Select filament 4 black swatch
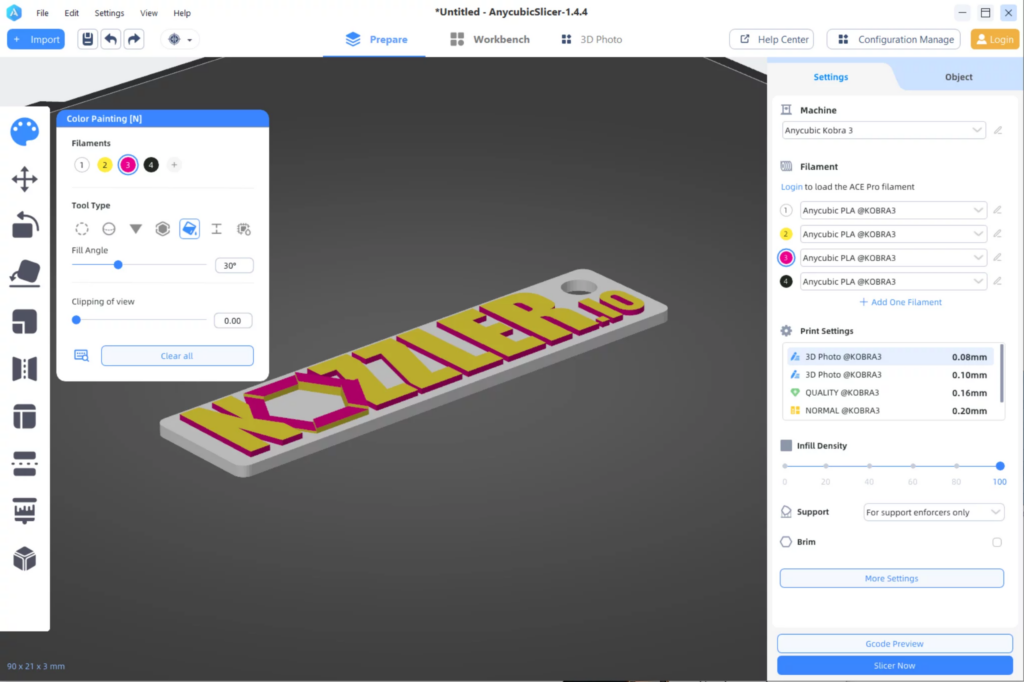 click(151, 165)
